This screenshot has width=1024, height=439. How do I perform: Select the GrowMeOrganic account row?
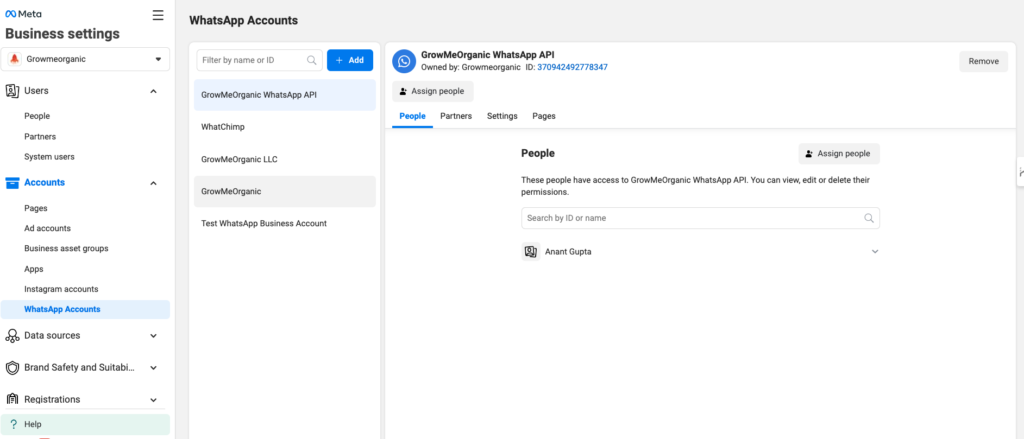click(x=285, y=191)
